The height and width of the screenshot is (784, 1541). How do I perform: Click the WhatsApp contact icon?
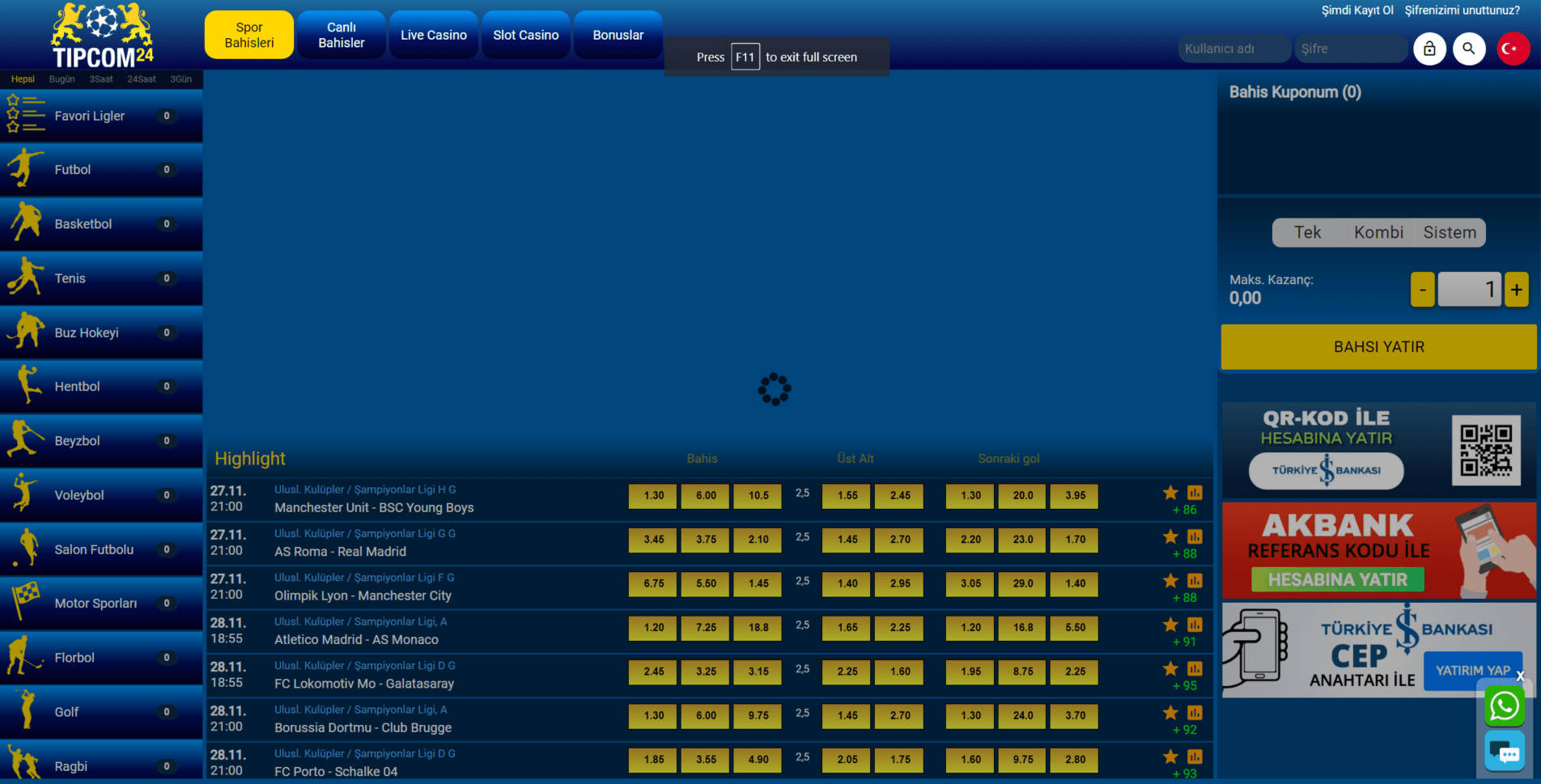click(1505, 706)
